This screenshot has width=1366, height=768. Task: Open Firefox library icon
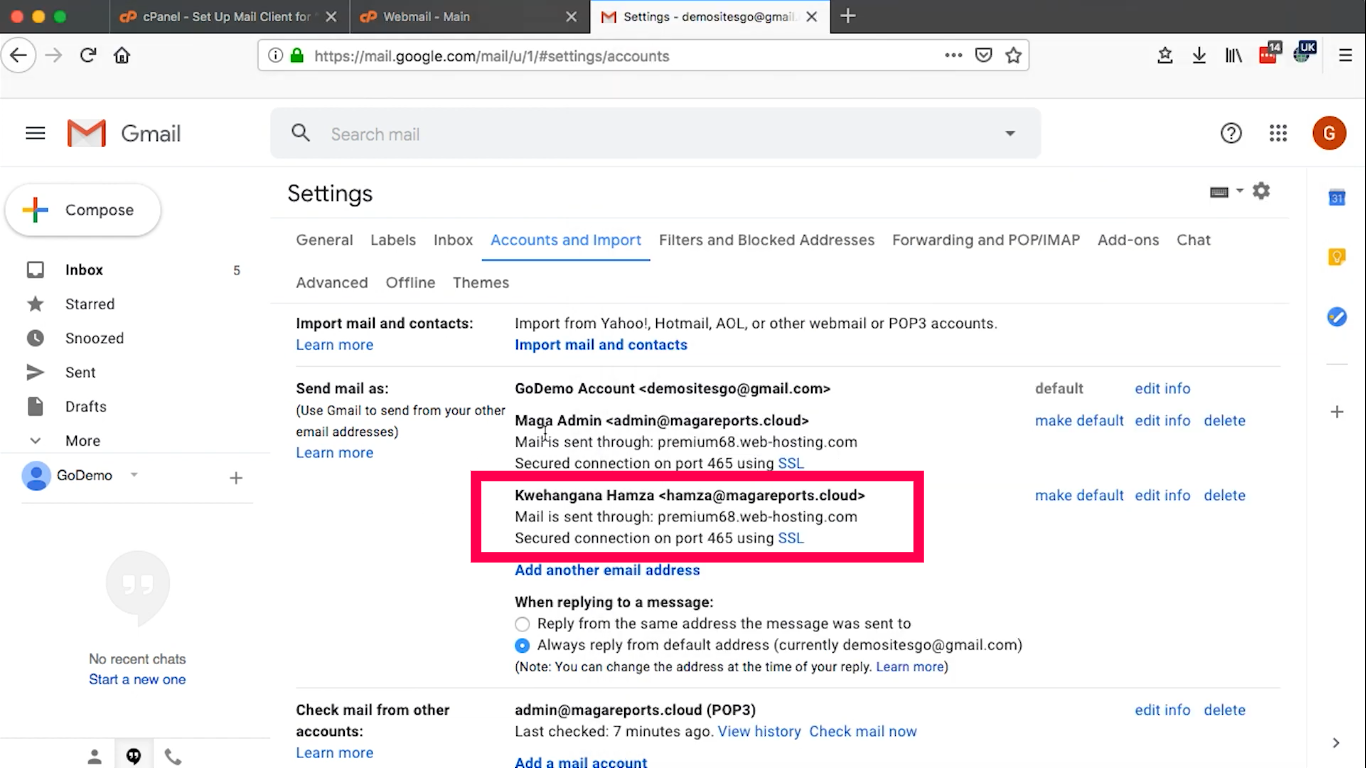pos(1233,56)
